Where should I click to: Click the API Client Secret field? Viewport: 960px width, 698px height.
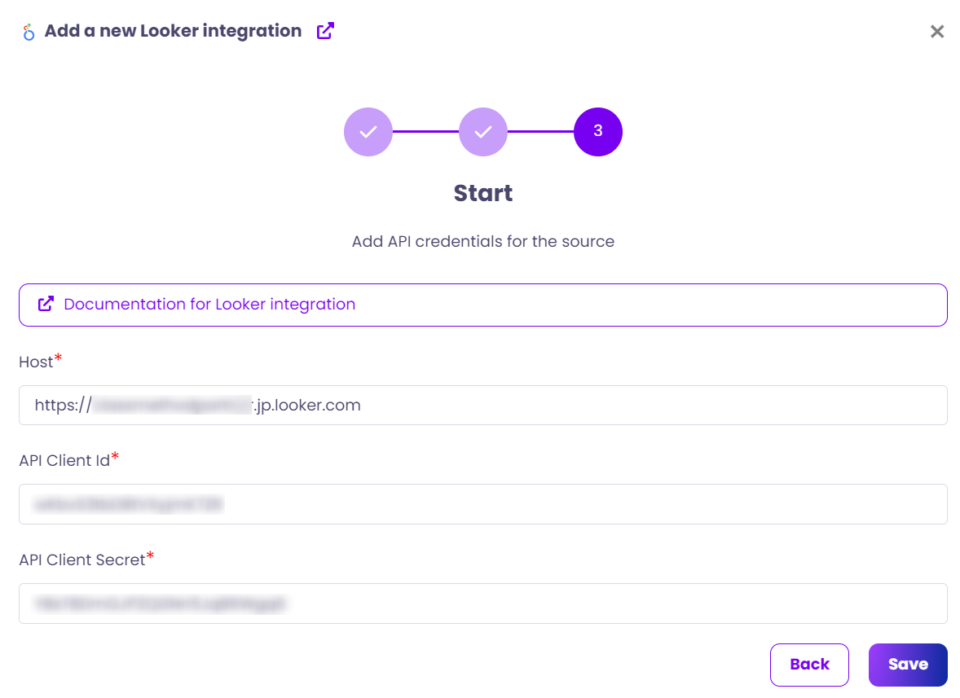(483, 604)
